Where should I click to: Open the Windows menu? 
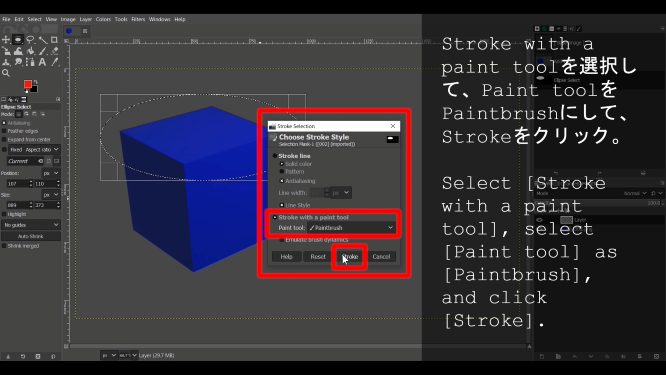tap(160, 19)
